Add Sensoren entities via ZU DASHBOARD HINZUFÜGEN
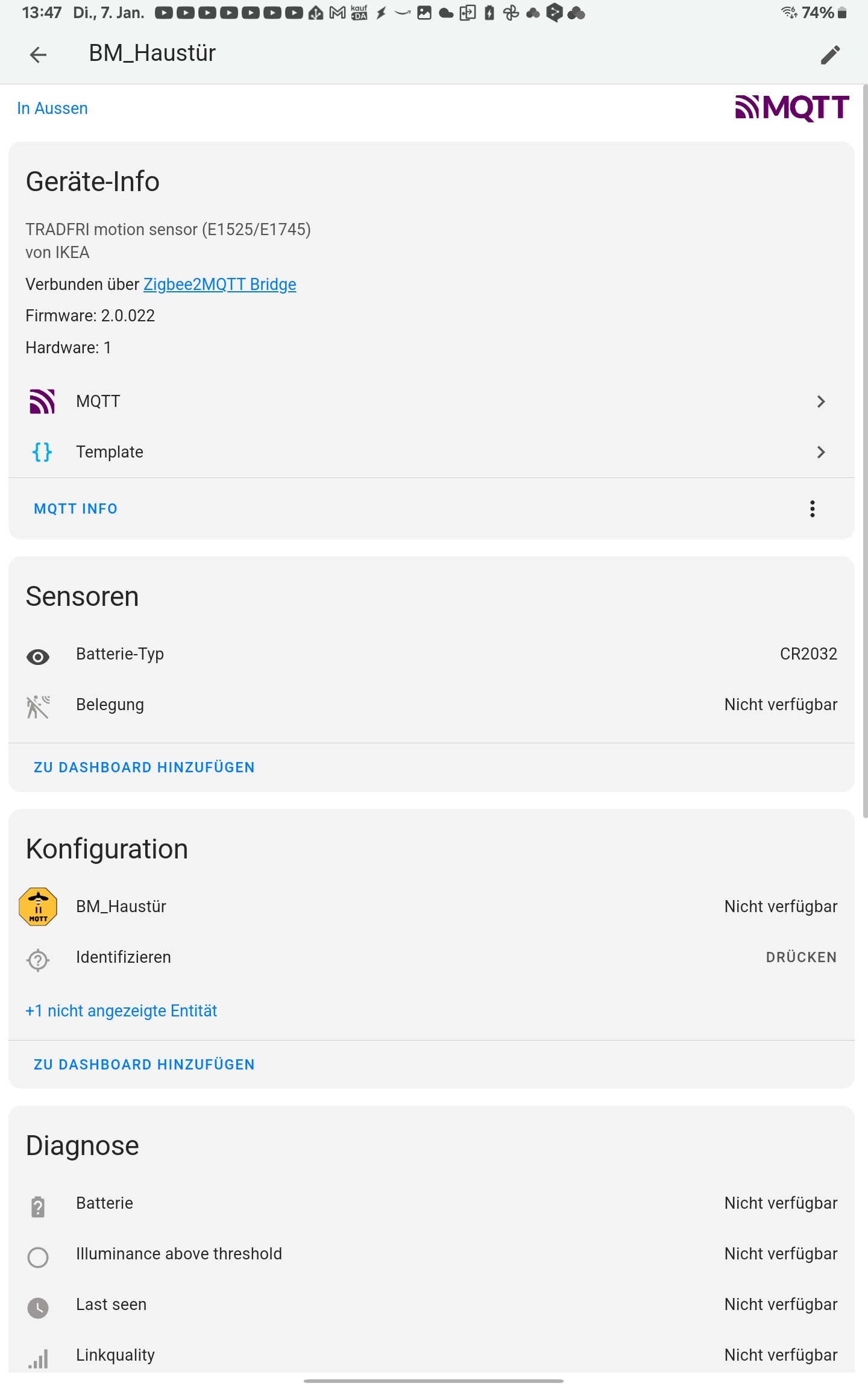This screenshot has width=868, height=1389. [x=144, y=767]
